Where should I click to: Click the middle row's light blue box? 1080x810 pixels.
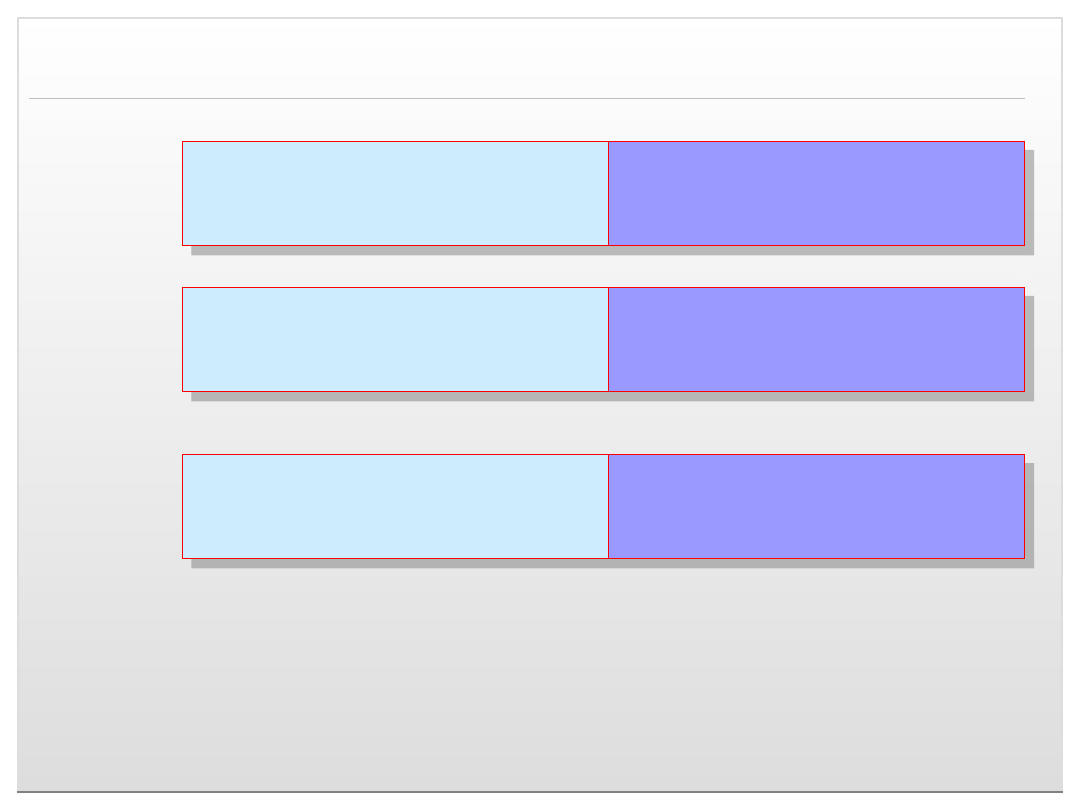[x=395, y=339]
